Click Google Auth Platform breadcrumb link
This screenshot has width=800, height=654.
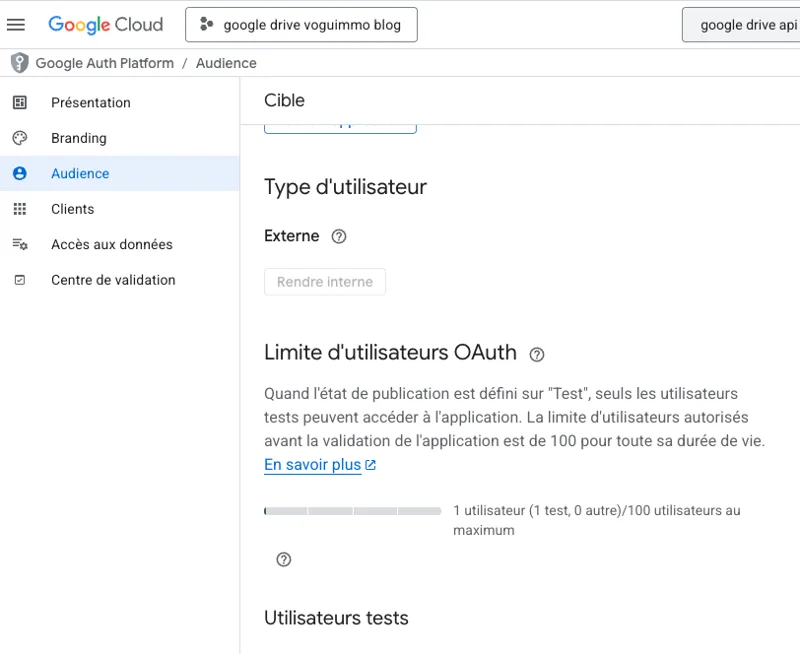(x=105, y=63)
